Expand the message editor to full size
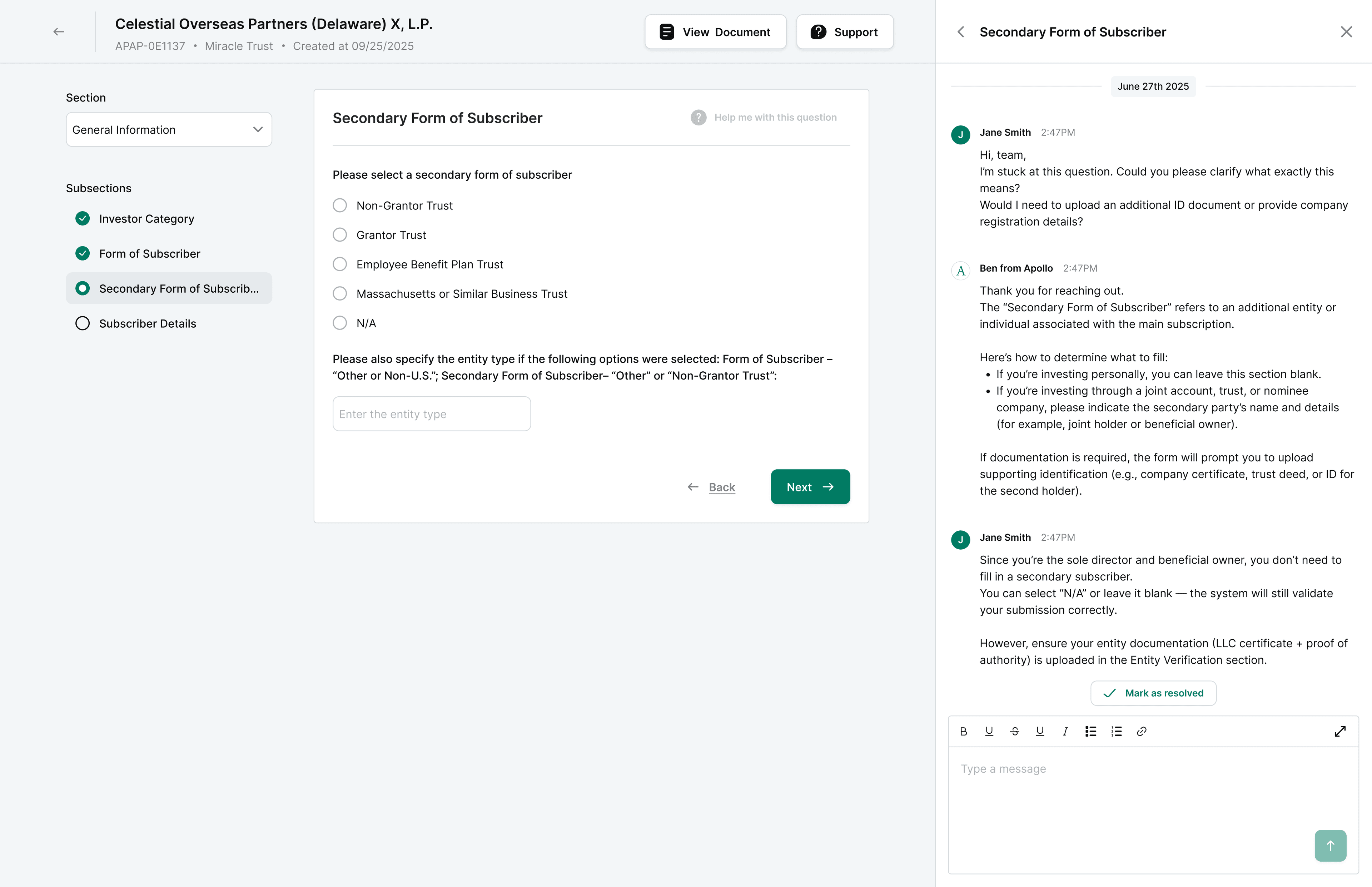This screenshot has height=887, width=1372. 1340,732
